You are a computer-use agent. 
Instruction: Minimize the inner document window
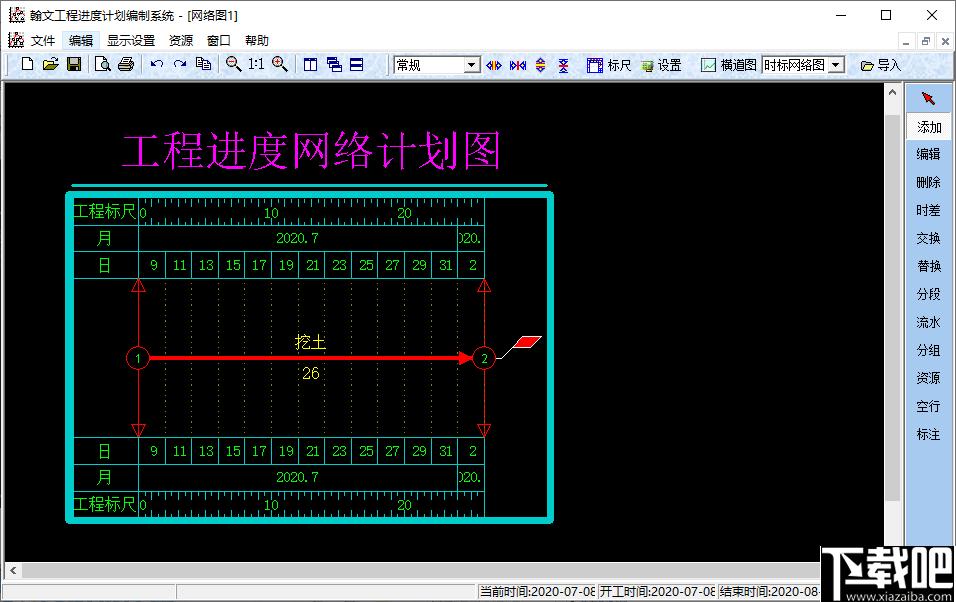906,41
